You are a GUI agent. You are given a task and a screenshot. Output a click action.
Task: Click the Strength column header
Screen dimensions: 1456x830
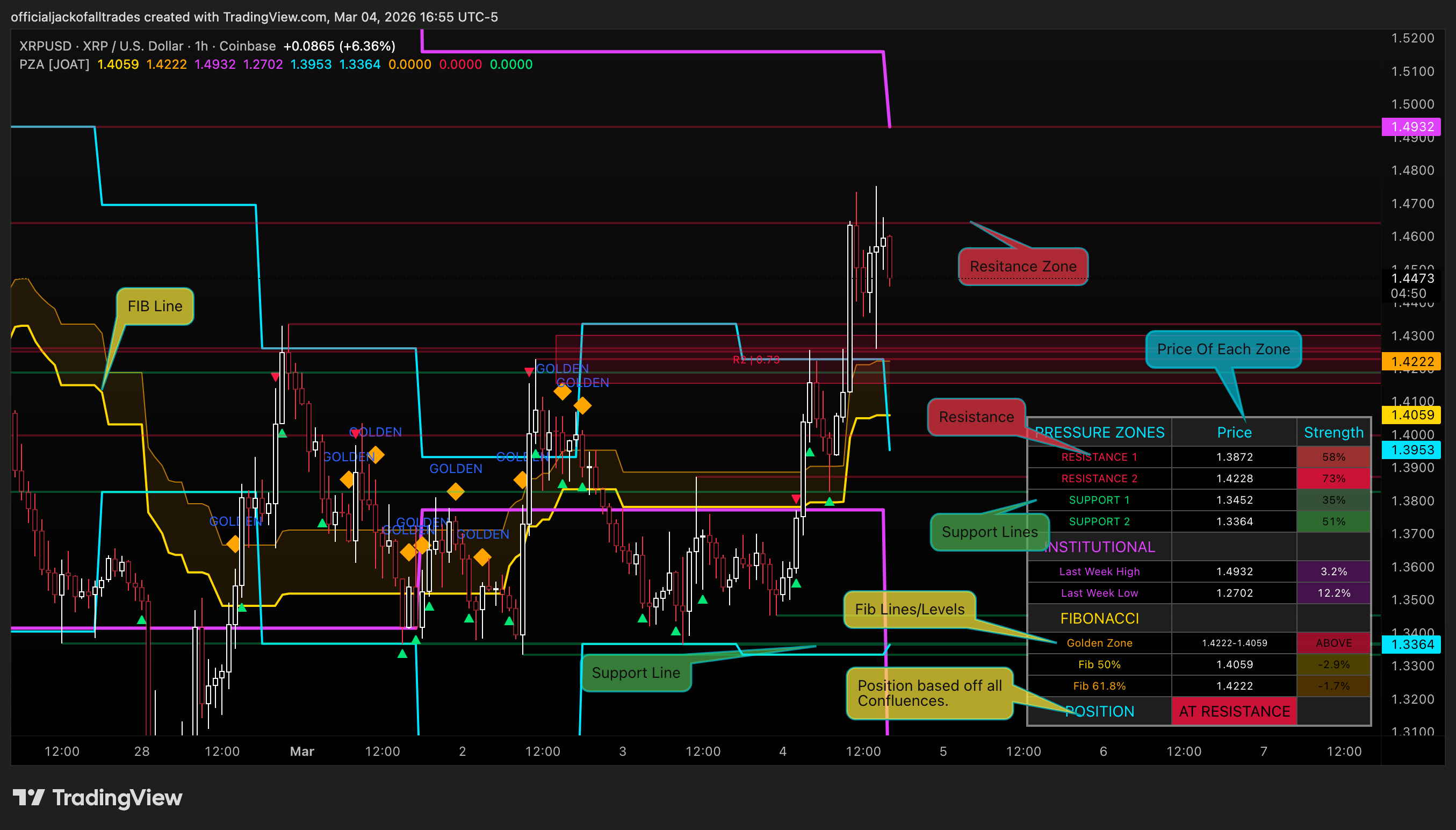[x=1334, y=433]
